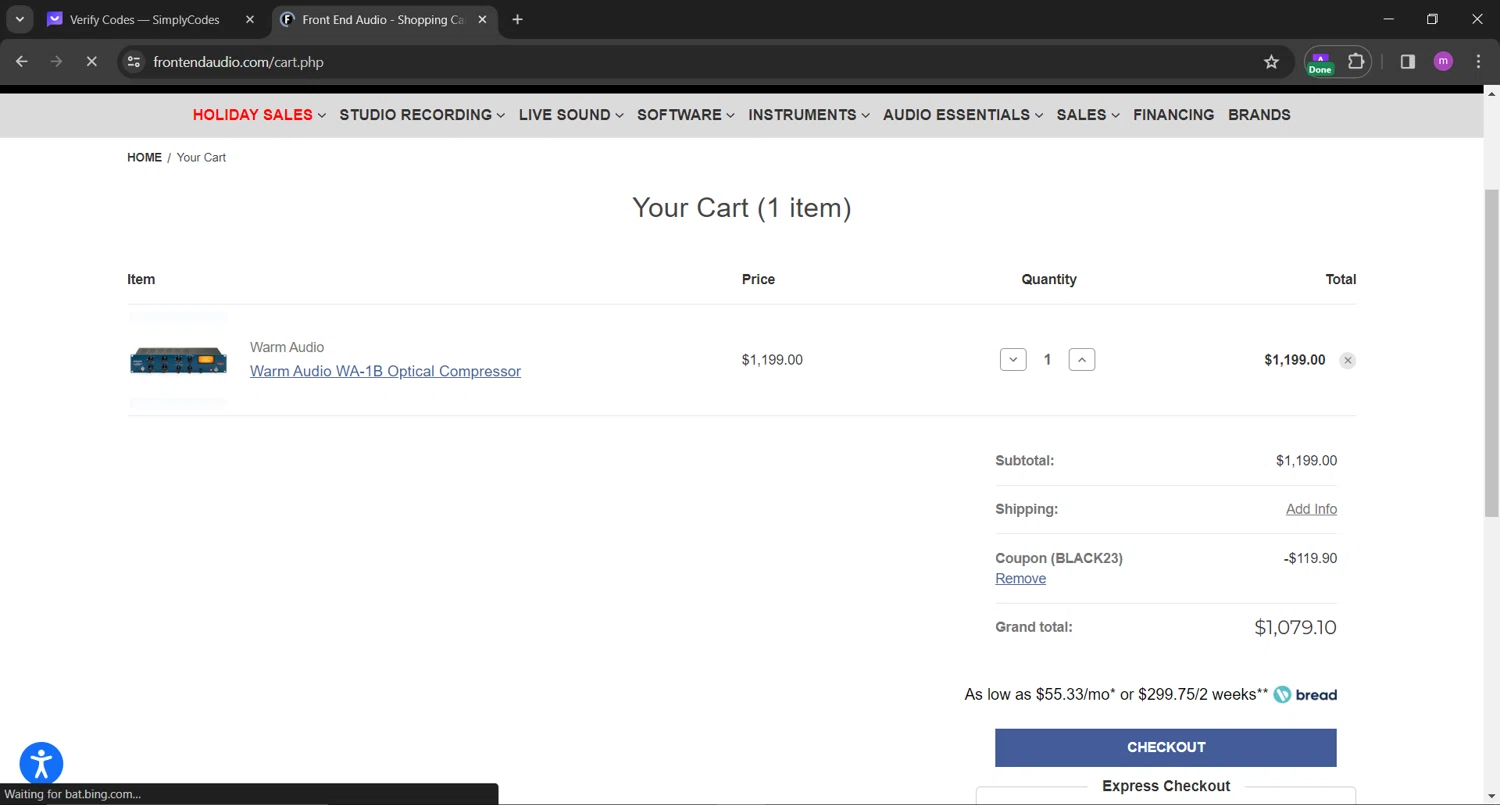Open the tab search dropdown arrow

point(19,19)
